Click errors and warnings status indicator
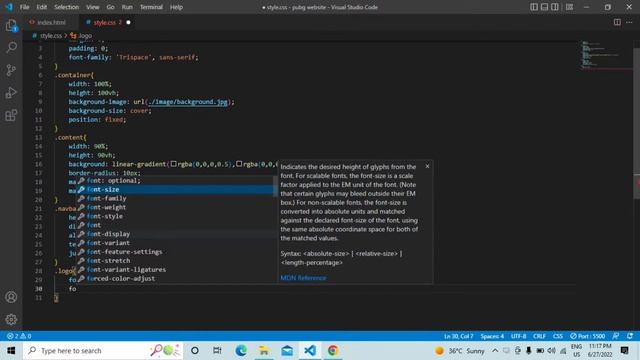The image size is (640, 360). pyautogui.click(x=19, y=336)
